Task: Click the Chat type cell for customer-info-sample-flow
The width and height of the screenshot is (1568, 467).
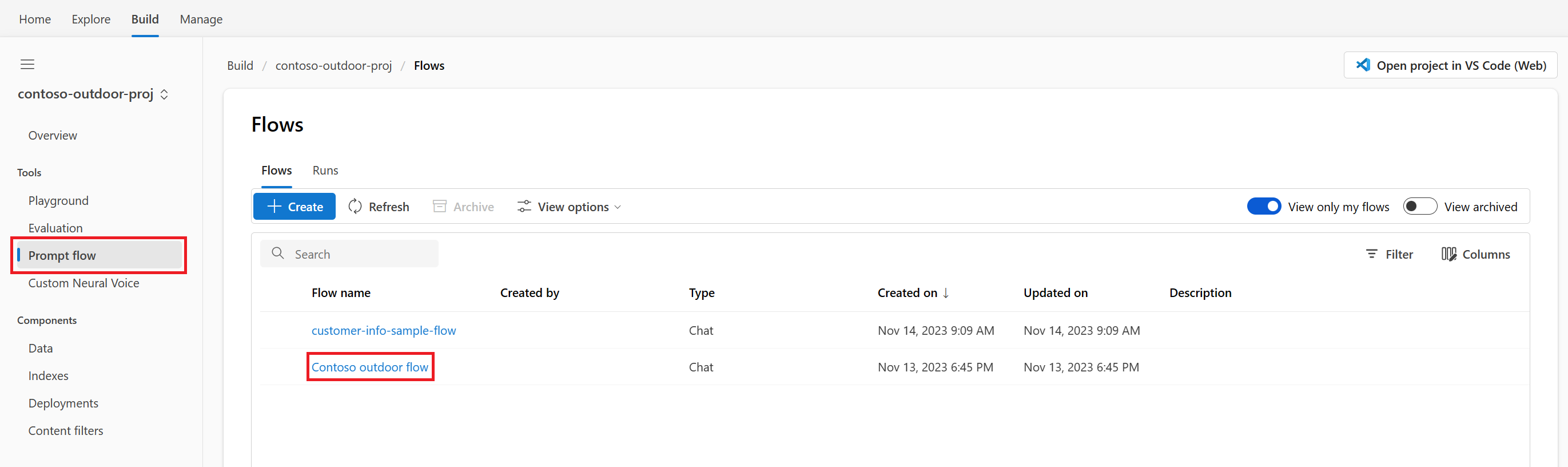Action: coord(701,331)
